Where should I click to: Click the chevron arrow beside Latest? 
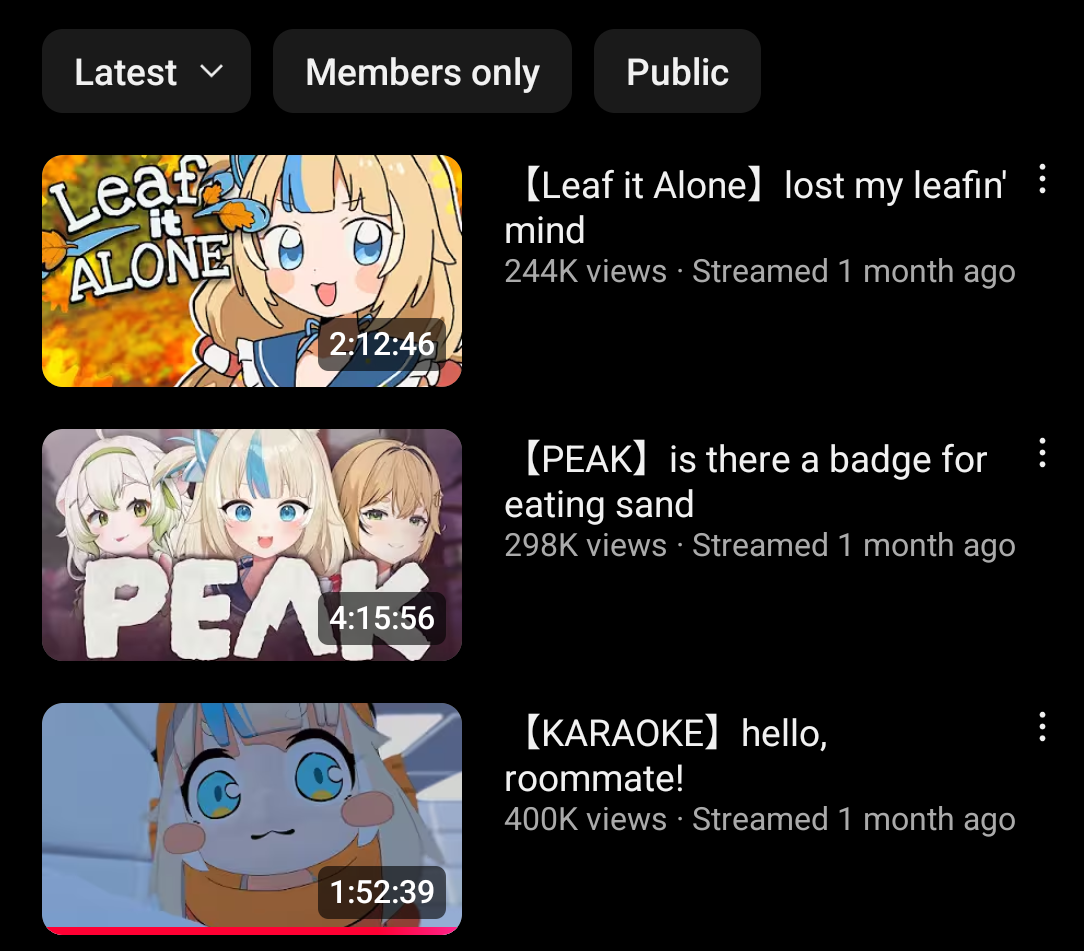tap(211, 72)
